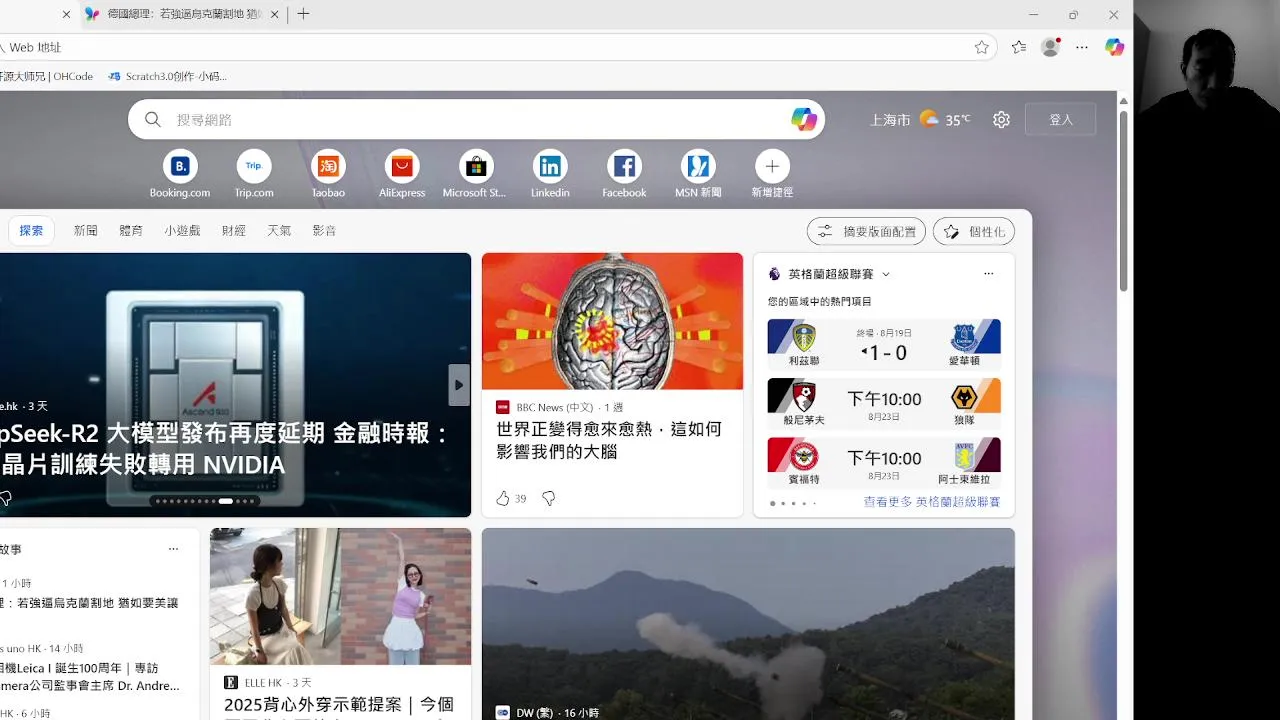The height and width of the screenshot is (720, 1280).
Task: Open Bournemouth vs Wolves 下午10:00 match
Action: [x=884, y=403]
